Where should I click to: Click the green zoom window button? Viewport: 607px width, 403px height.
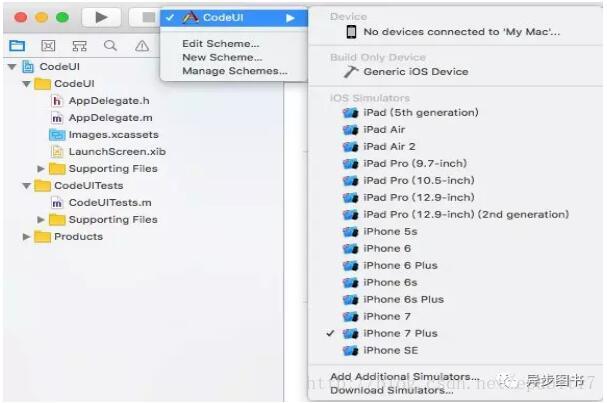click(x=62, y=17)
